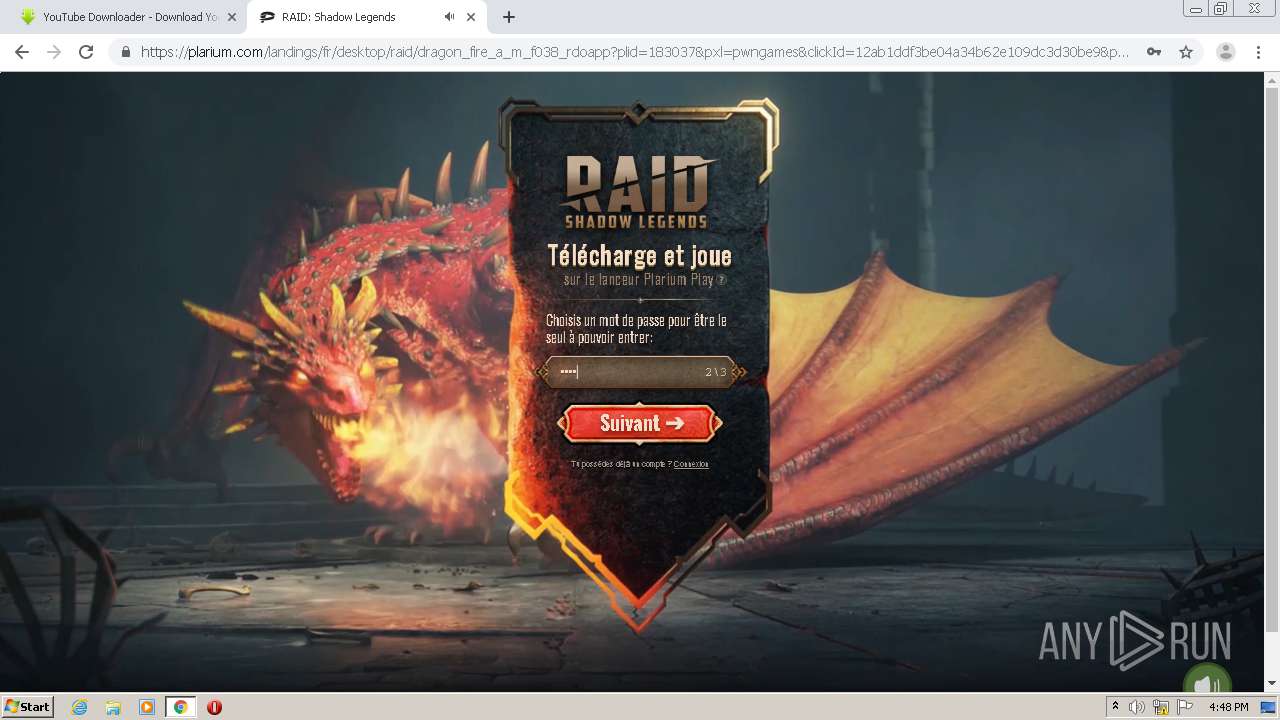Select the RAID: Shadow Legends tab

(365, 17)
